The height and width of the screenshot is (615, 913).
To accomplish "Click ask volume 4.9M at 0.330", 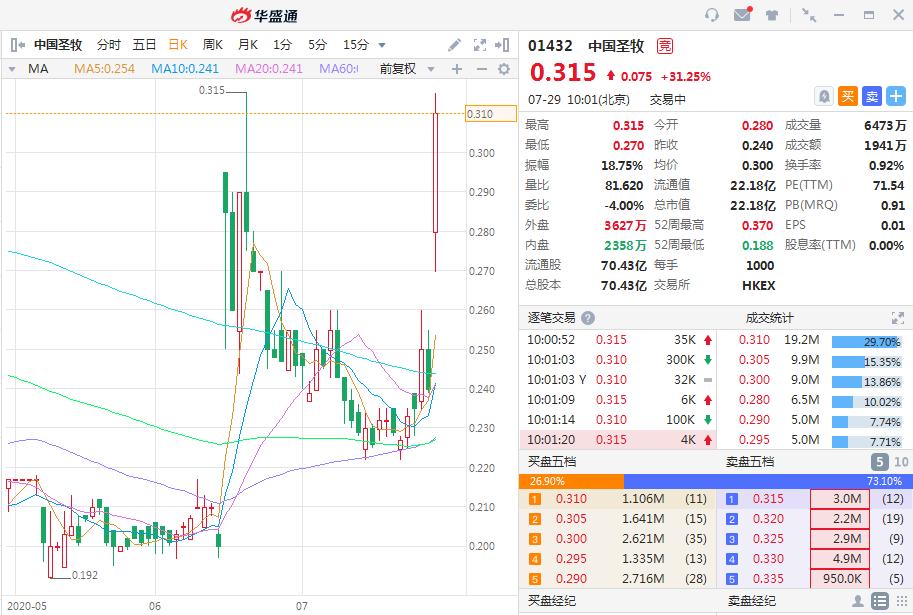I will point(840,559).
